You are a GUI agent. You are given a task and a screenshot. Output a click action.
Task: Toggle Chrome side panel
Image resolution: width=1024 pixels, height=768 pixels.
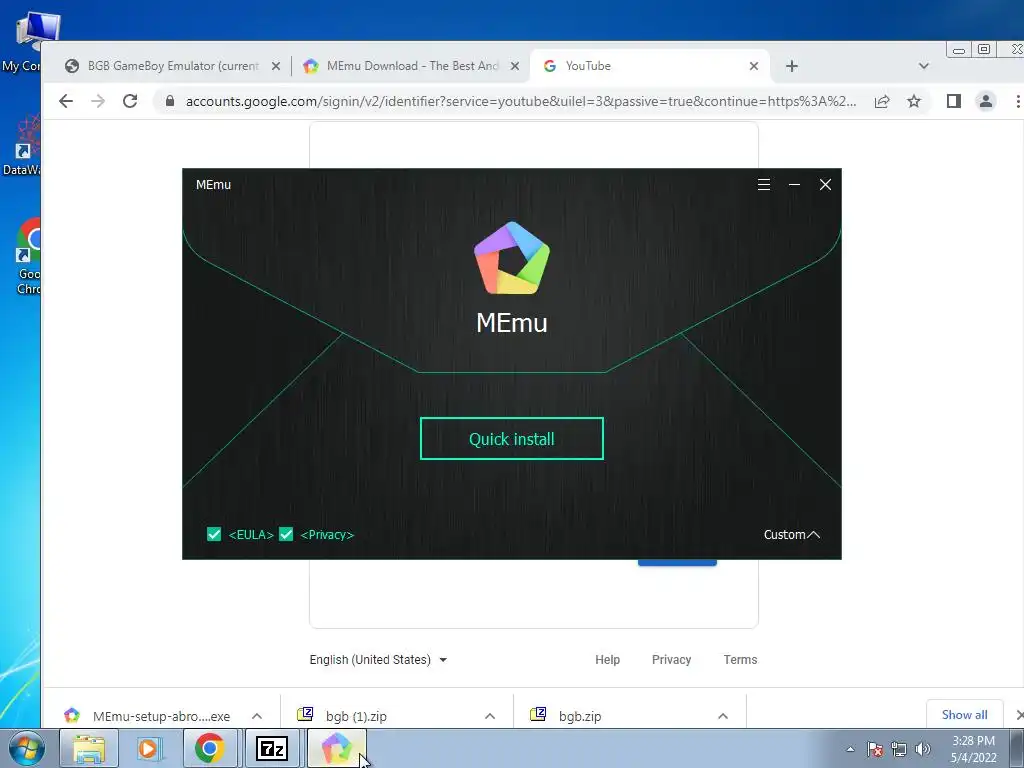point(953,101)
